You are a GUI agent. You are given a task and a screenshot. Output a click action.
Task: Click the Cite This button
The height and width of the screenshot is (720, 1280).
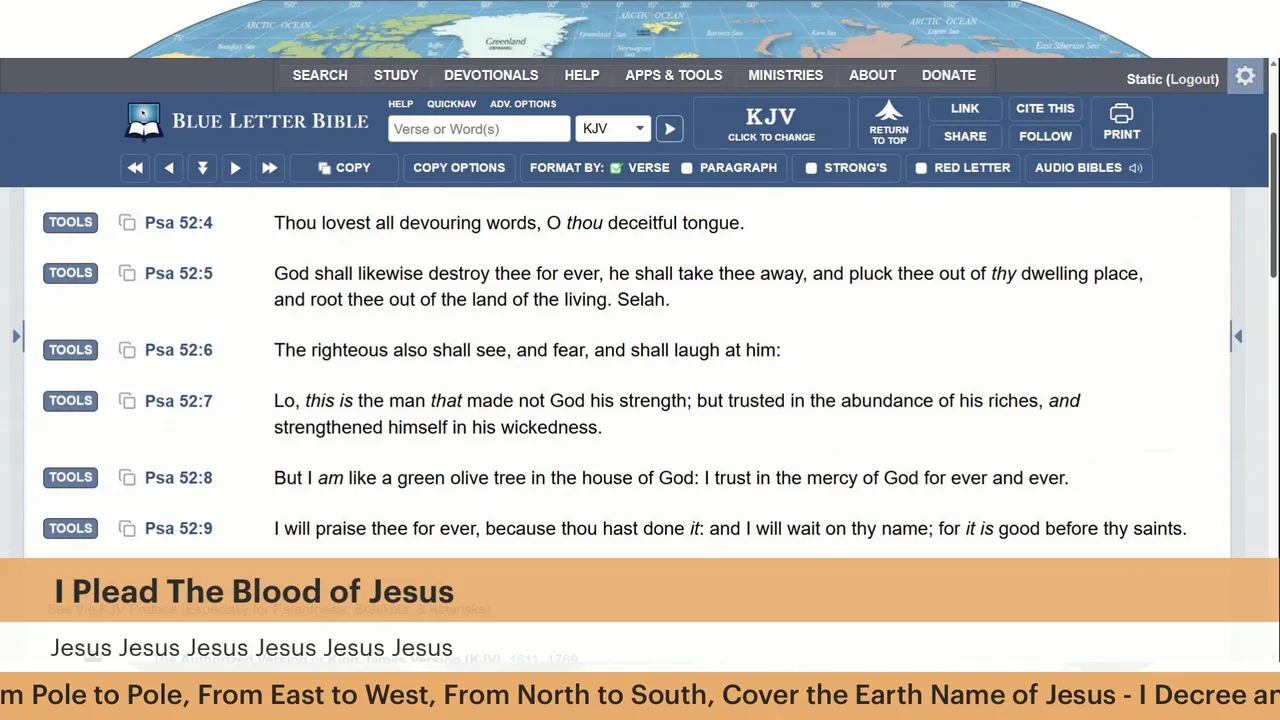pos(1045,108)
